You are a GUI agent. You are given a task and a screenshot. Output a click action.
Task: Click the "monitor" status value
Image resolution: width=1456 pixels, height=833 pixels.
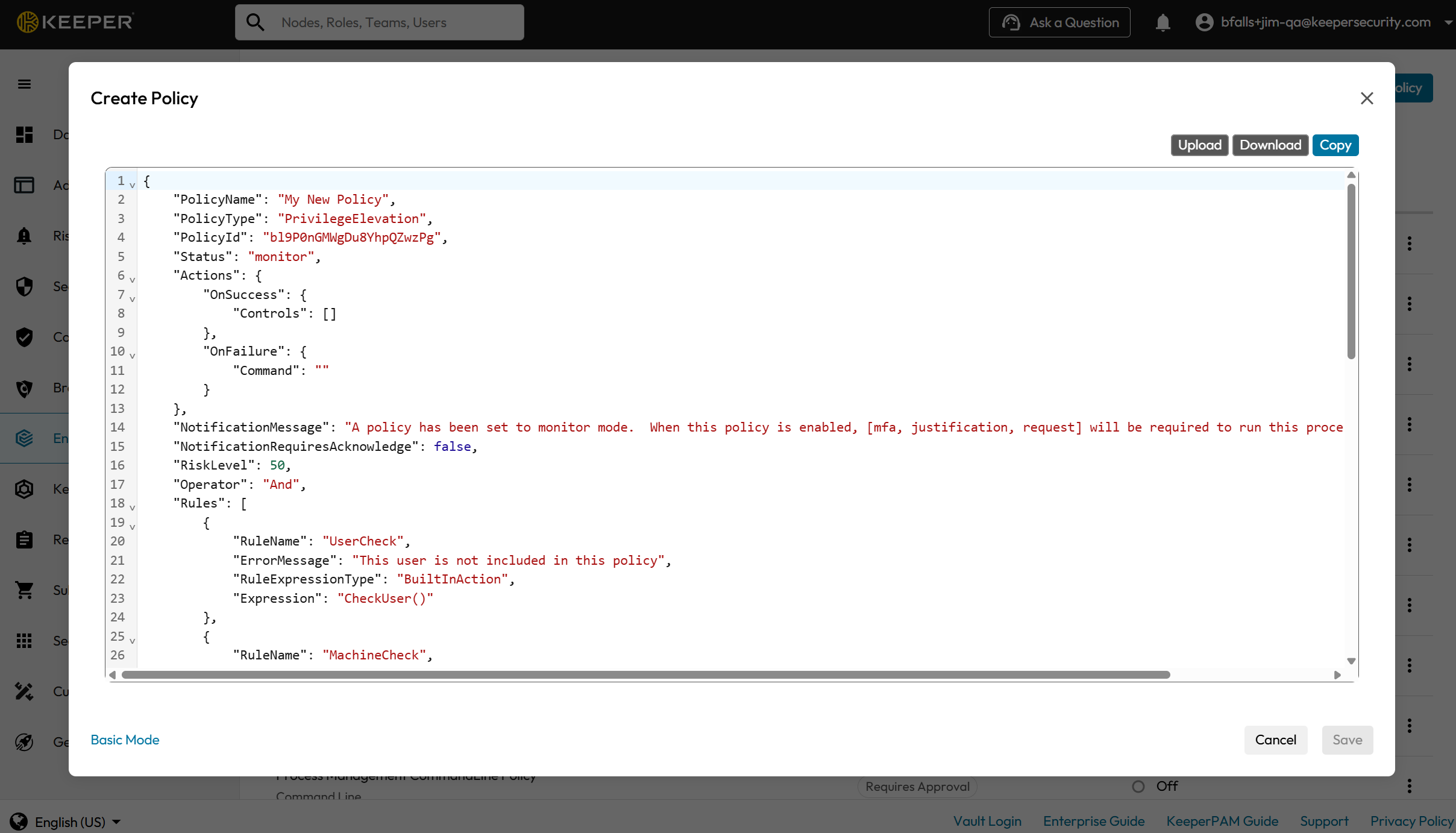(x=281, y=257)
